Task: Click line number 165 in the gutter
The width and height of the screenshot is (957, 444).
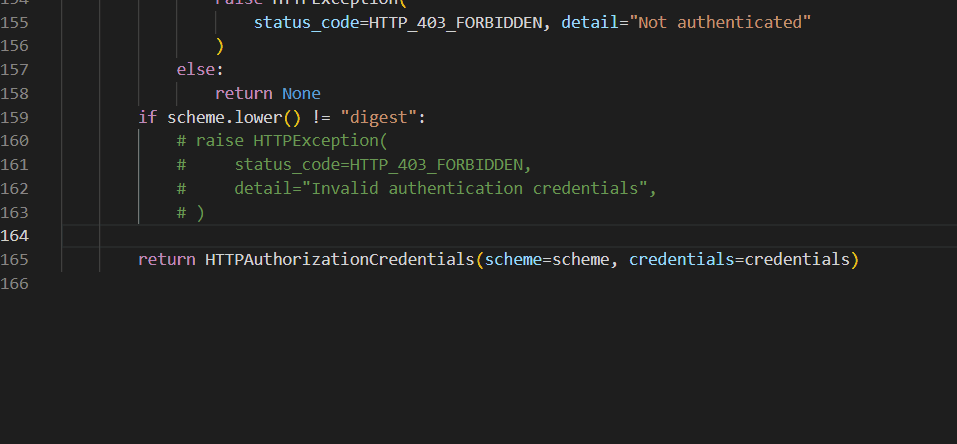Action: coord(14,260)
